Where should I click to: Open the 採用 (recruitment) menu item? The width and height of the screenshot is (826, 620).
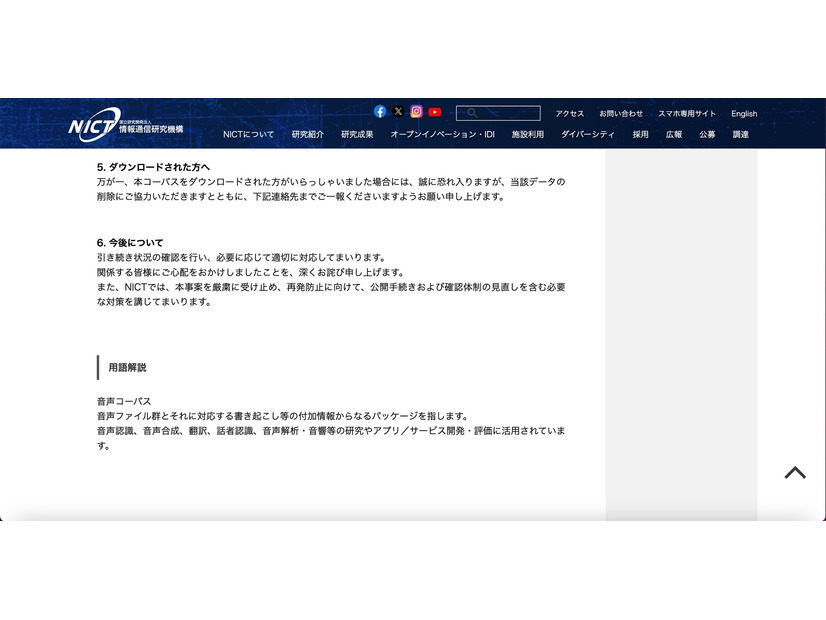coord(641,133)
